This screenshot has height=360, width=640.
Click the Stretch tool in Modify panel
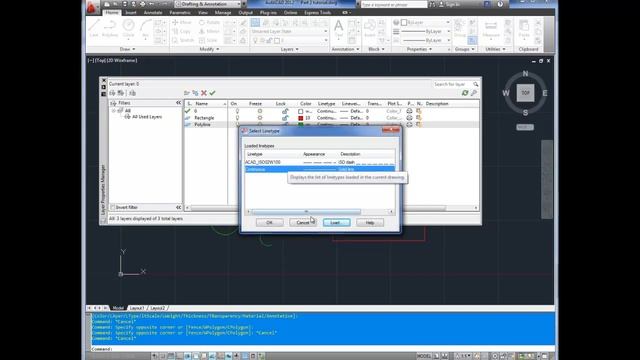tap(183, 40)
